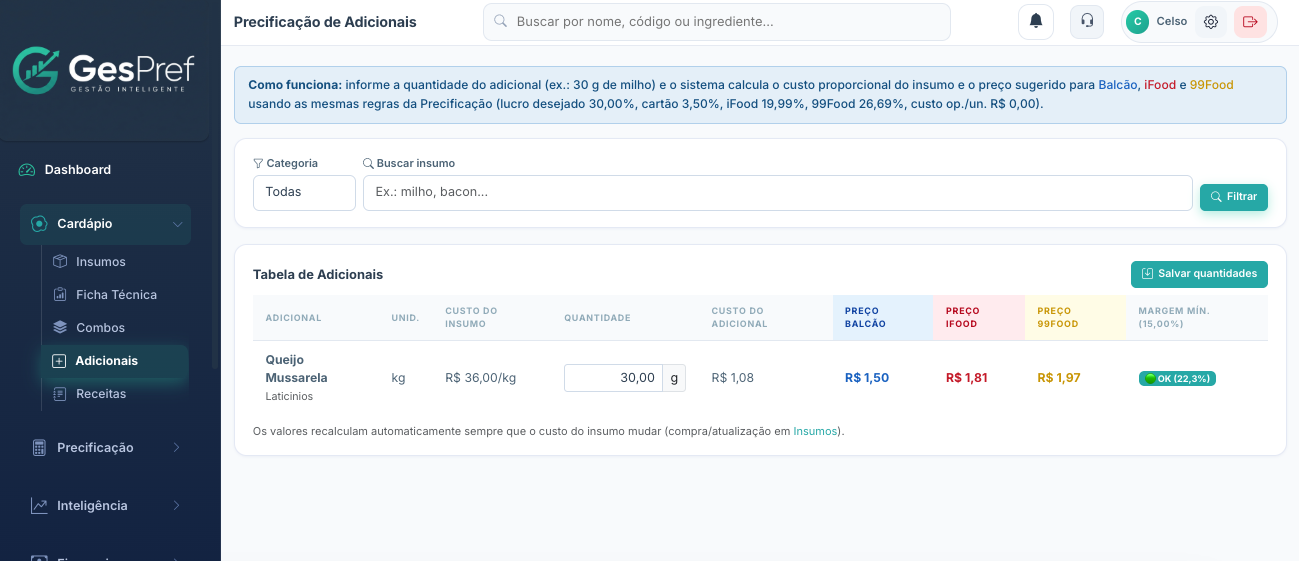Follow the Insumos link in footer note
Screen dimensions: 1299x561
click(x=816, y=432)
